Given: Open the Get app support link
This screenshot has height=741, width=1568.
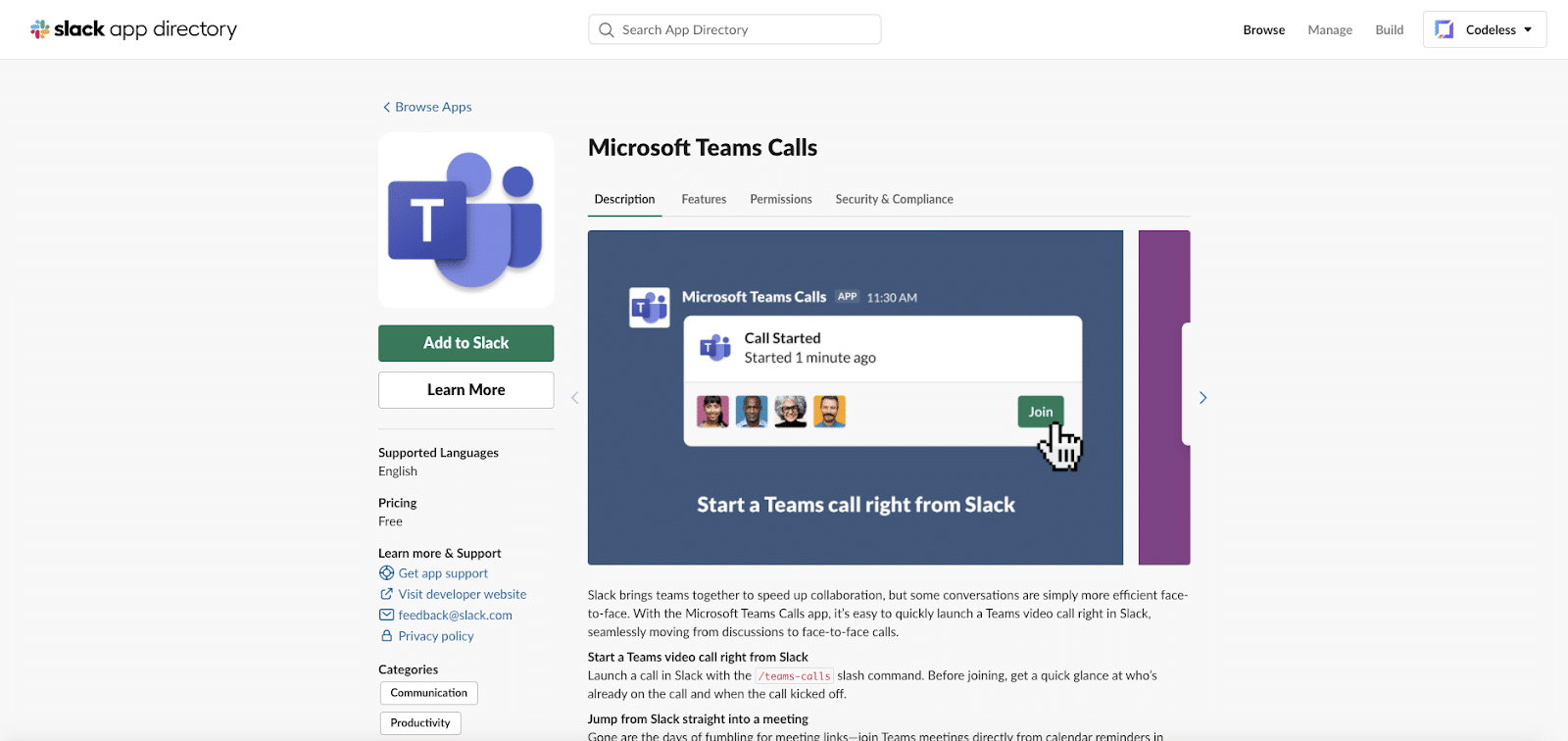Looking at the screenshot, I should tap(443, 573).
